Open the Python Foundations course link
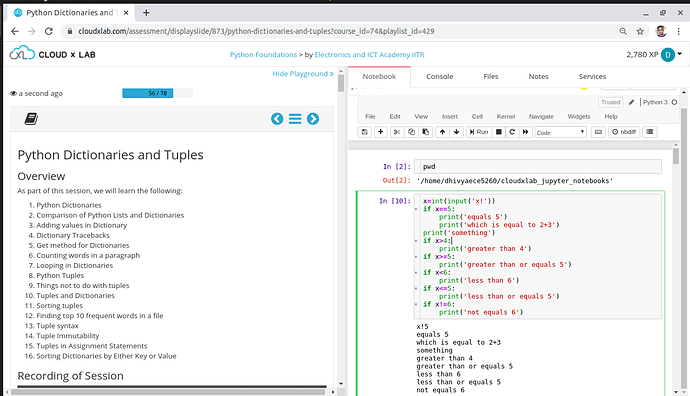 pyautogui.click(x=263, y=55)
